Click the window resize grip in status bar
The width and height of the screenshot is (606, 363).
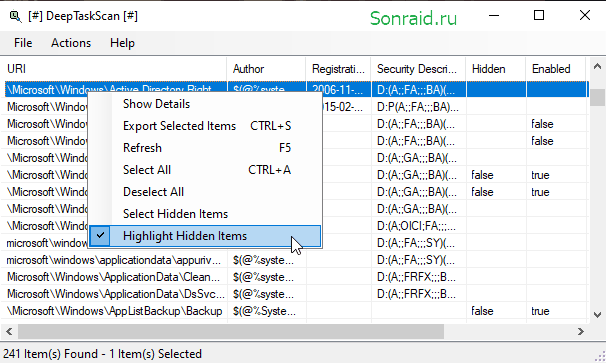(x=600, y=356)
